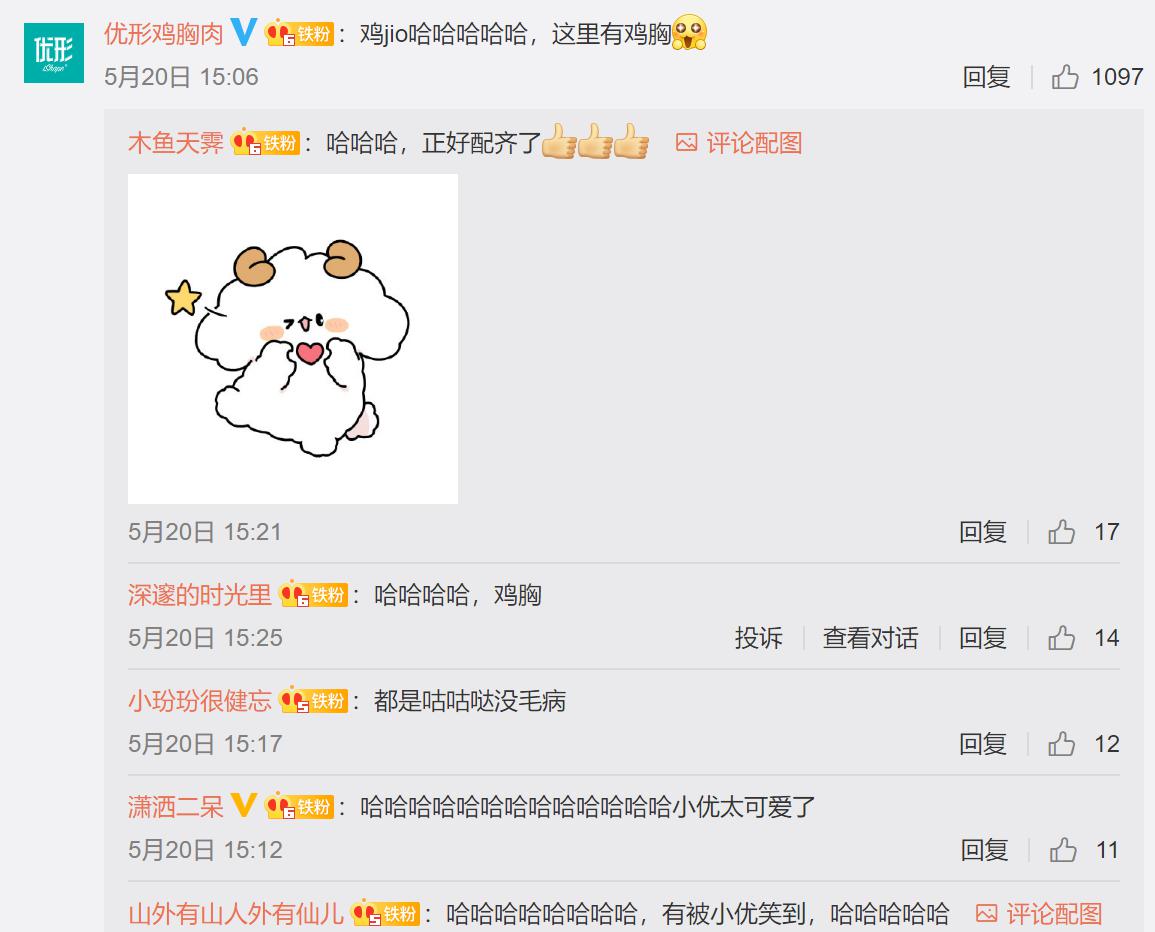1155x932 pixels.
Task: Reply to 潇洒二呆's comment
Action: point(984,849)
